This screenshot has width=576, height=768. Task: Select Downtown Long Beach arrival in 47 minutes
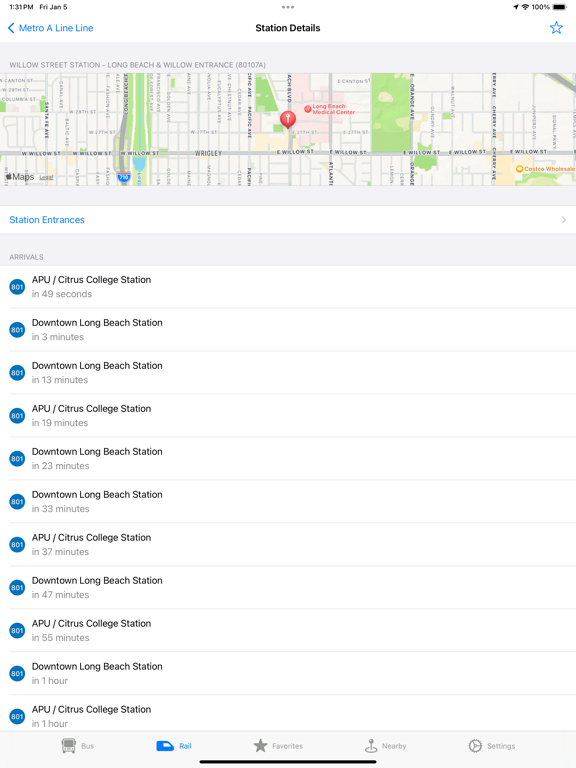[x=288, y=588]
